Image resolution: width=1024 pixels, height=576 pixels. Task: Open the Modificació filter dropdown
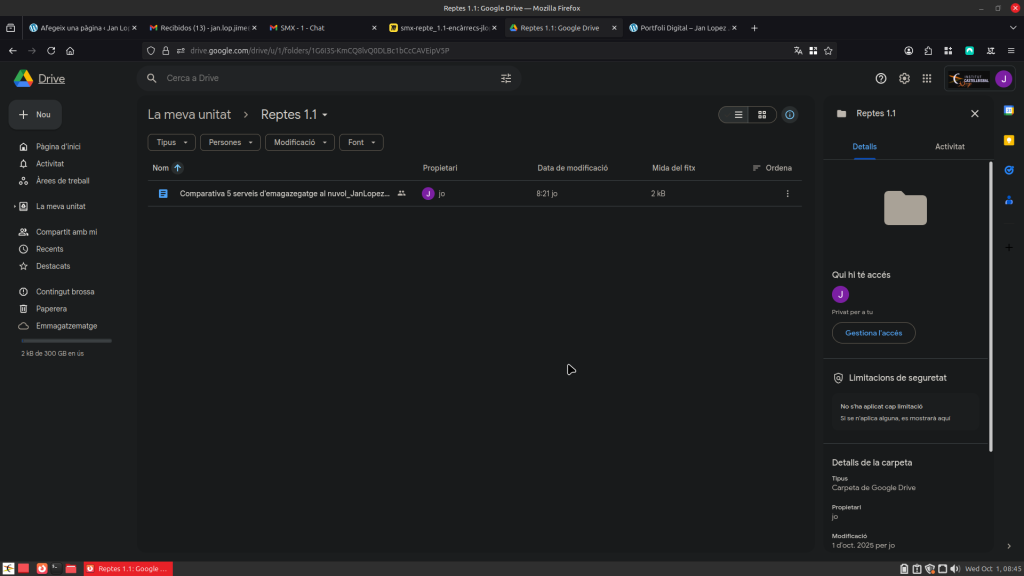(299, 143)
